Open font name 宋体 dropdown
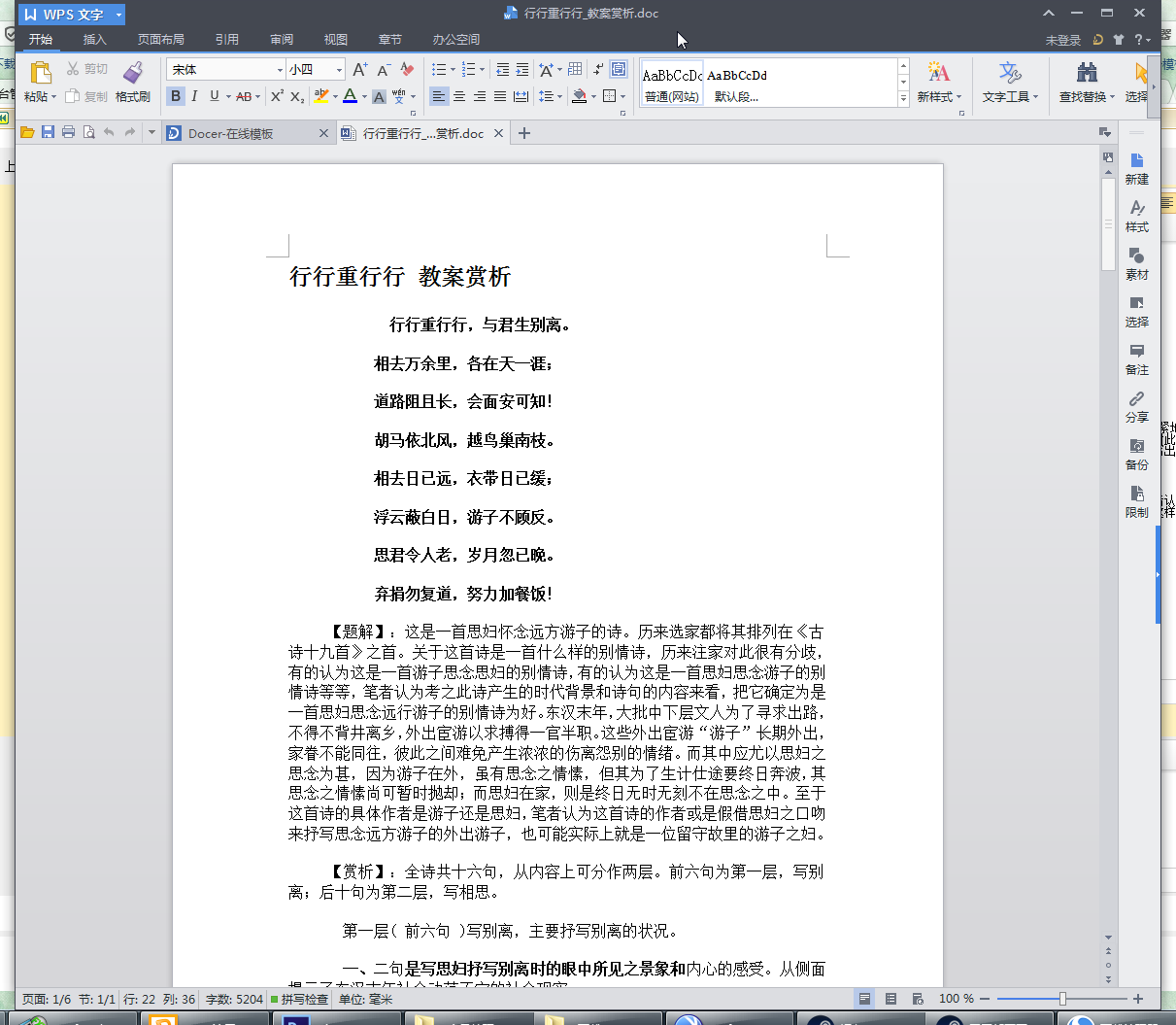Screen dimensions: 1176x1025 coord(280,69)
